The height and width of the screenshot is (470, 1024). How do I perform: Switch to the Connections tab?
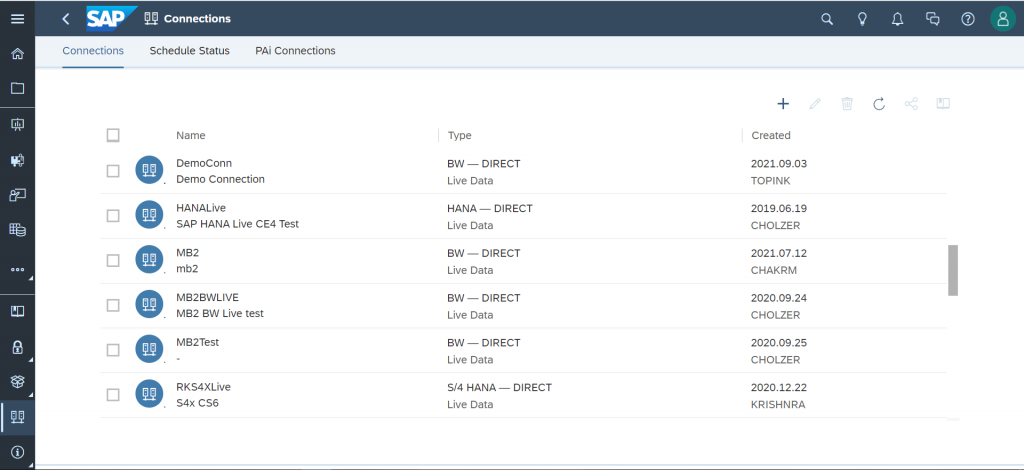point(93,51)
